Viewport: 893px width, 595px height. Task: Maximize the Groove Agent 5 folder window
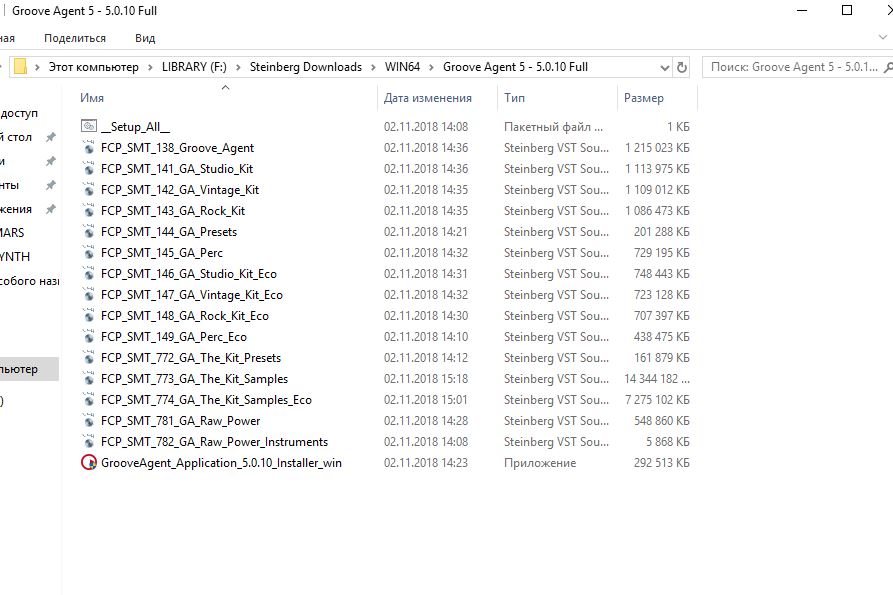point(847,10)
